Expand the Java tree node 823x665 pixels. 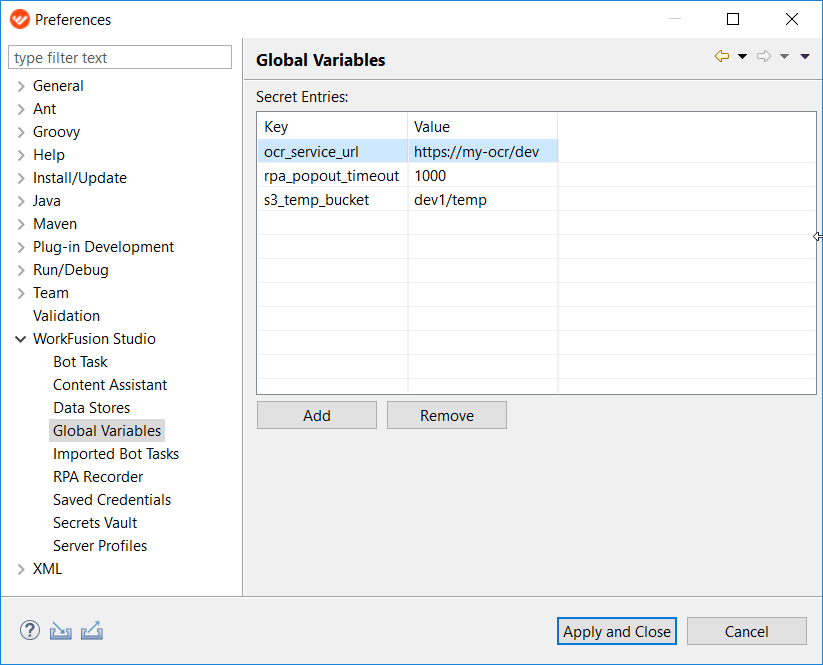pyautogui.click(x=21, y=201)
